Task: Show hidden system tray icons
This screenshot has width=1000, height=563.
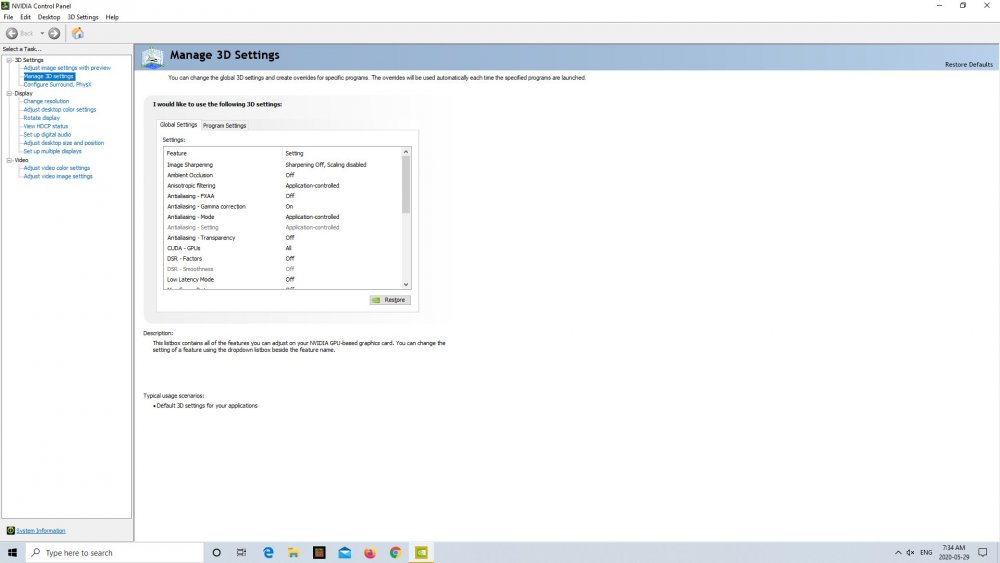Action: coord(898,552)
